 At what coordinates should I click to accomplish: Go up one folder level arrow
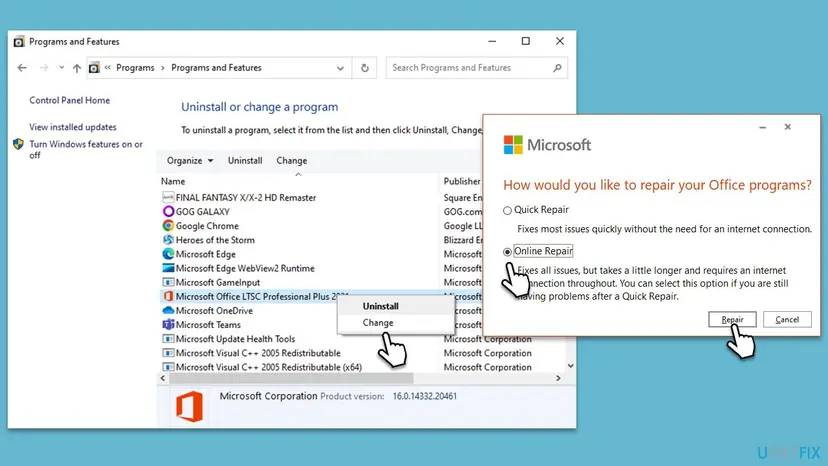pyautogui.click(x=77, y=68)
